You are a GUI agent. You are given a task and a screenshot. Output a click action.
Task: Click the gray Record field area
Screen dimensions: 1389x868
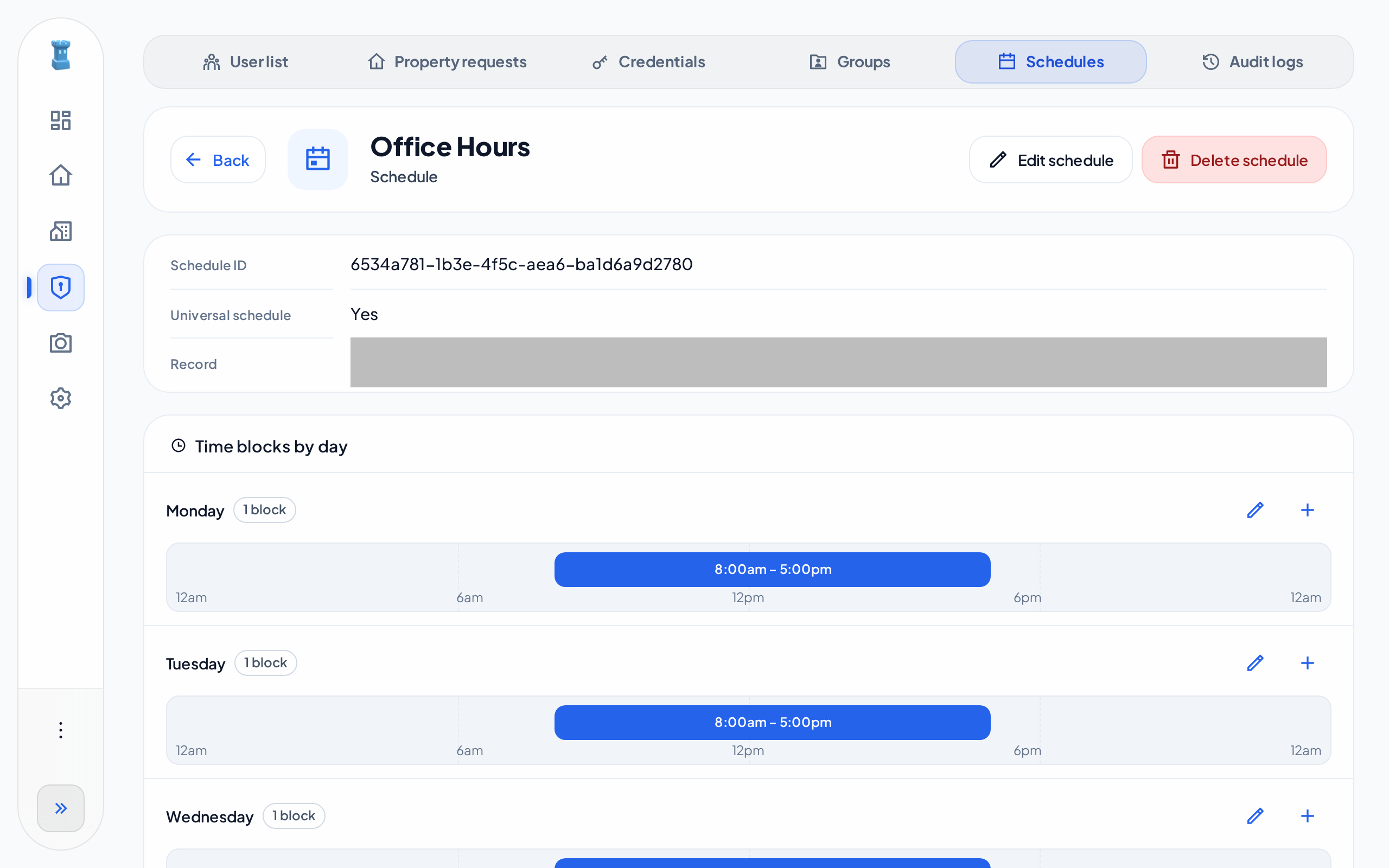[839, 362]
